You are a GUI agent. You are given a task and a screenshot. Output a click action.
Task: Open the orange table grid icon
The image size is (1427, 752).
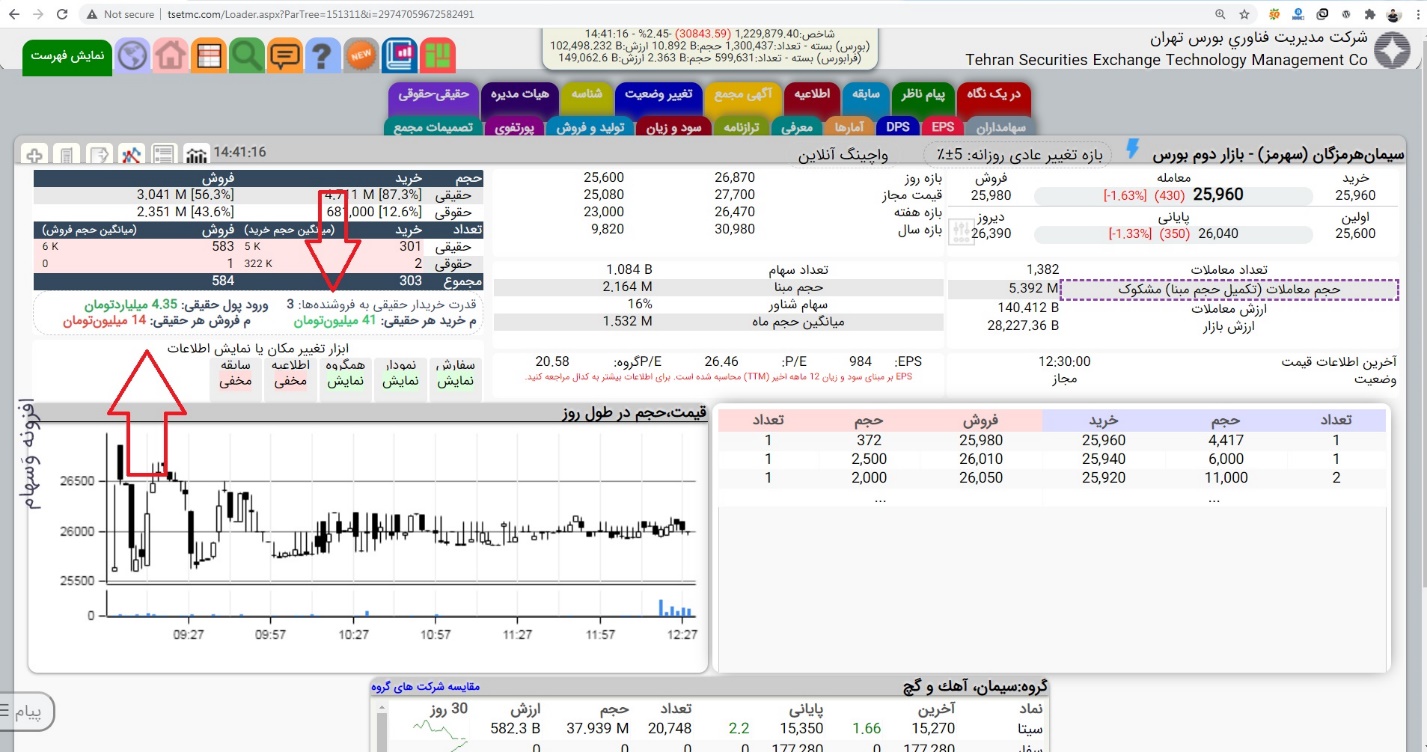pyautogui.click(x=209, y=55)
